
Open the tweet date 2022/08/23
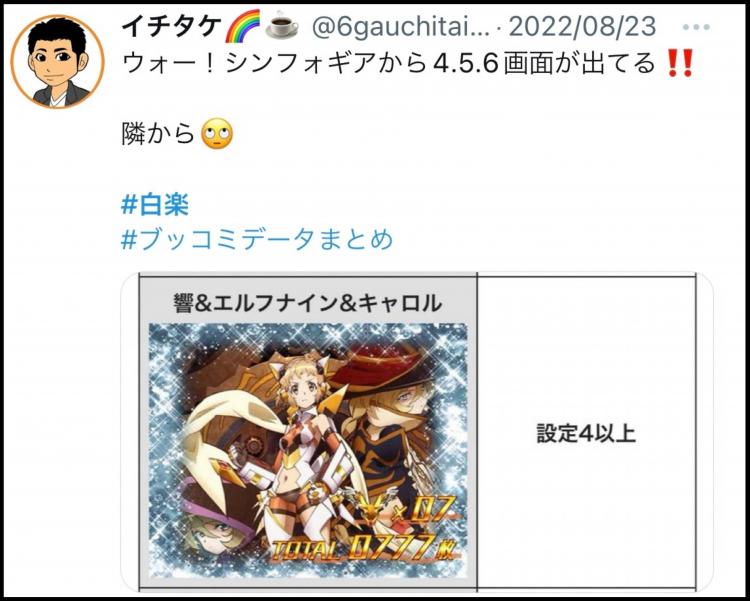[582, 27]
